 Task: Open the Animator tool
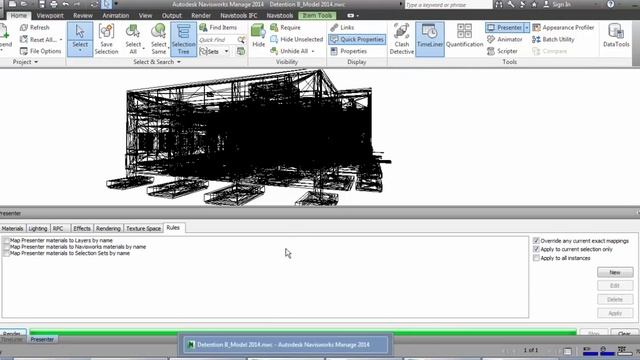click(x=504, y=39)
